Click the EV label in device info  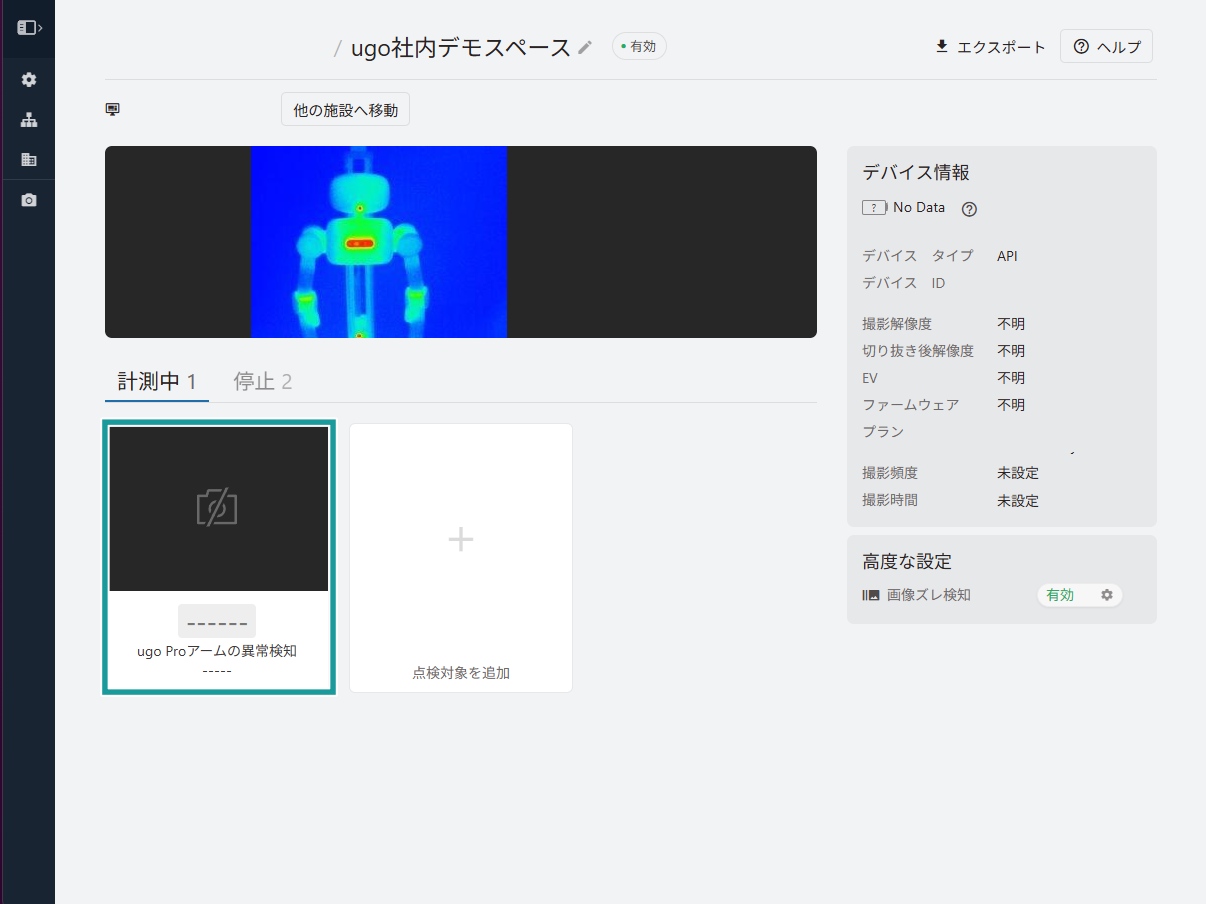(870, 378)
